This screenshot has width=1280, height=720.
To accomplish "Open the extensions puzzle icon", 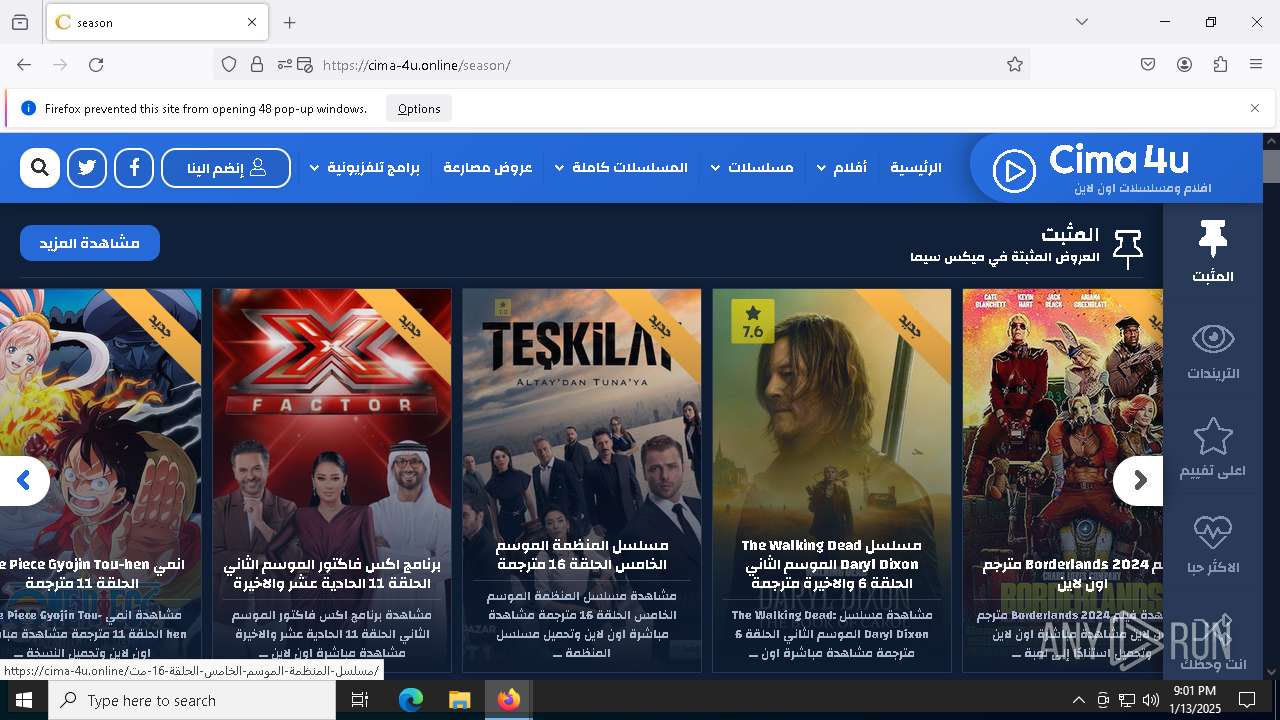I will pyautogui.click(x=1220, y=65).
